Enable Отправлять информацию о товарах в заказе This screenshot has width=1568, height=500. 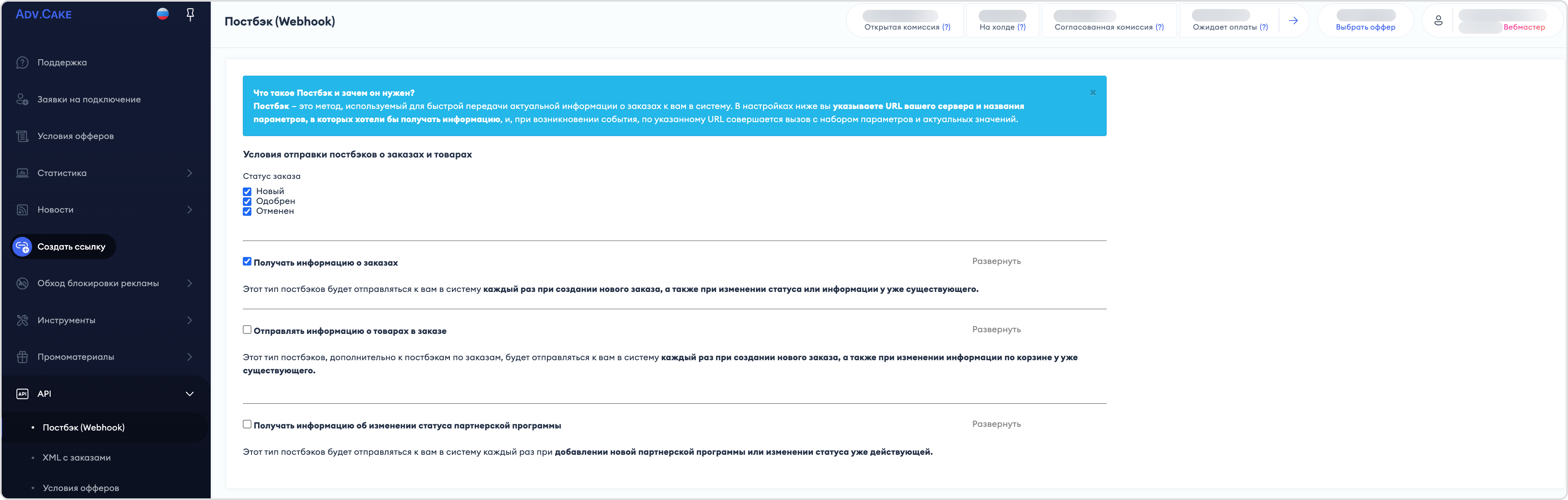(247, 330)
